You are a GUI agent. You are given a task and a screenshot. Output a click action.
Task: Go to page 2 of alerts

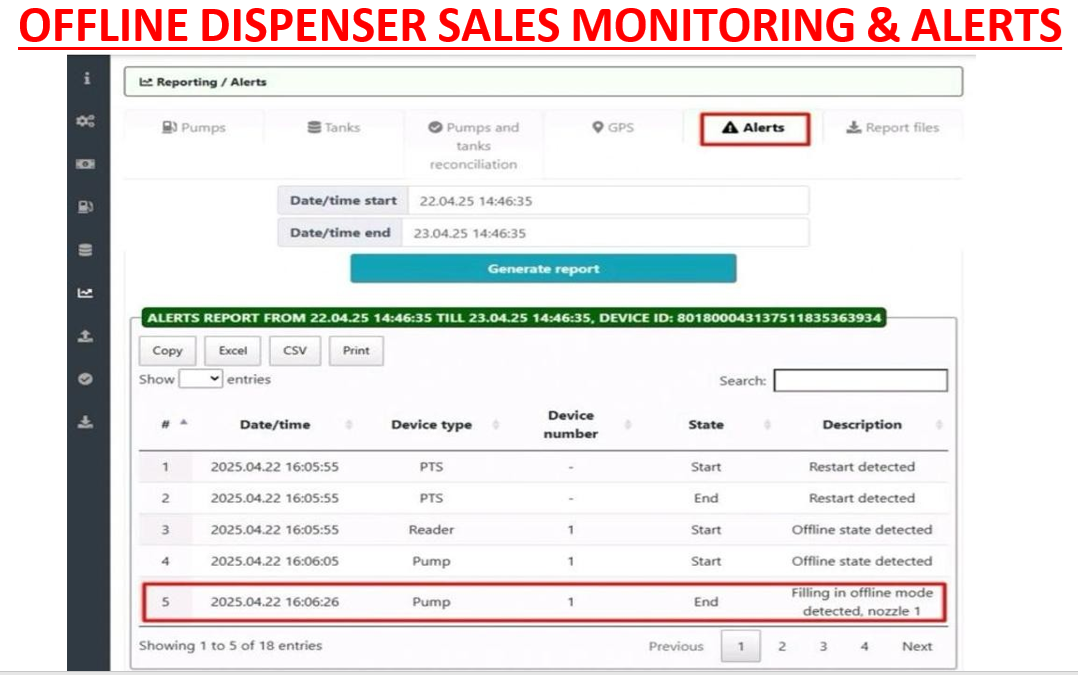(782, 646)
